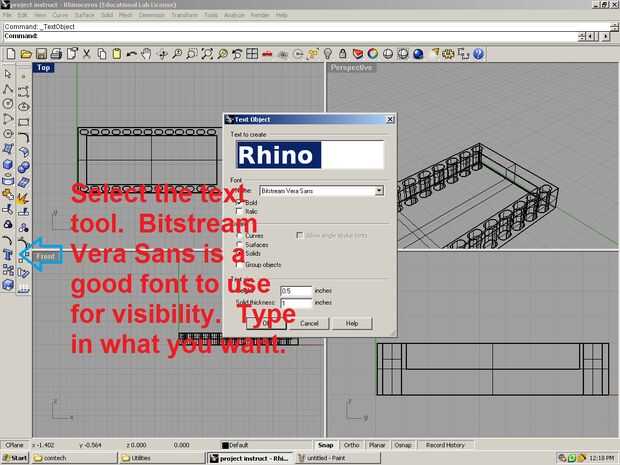Click the padlock lock objects icon
Screen dimensions: 620x465
pos(342,54)
